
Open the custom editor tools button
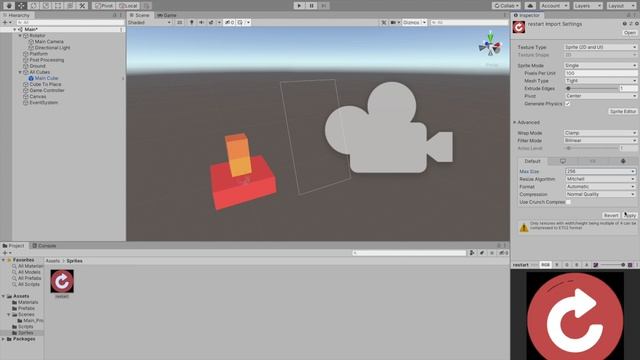click(x=82, y=6)
